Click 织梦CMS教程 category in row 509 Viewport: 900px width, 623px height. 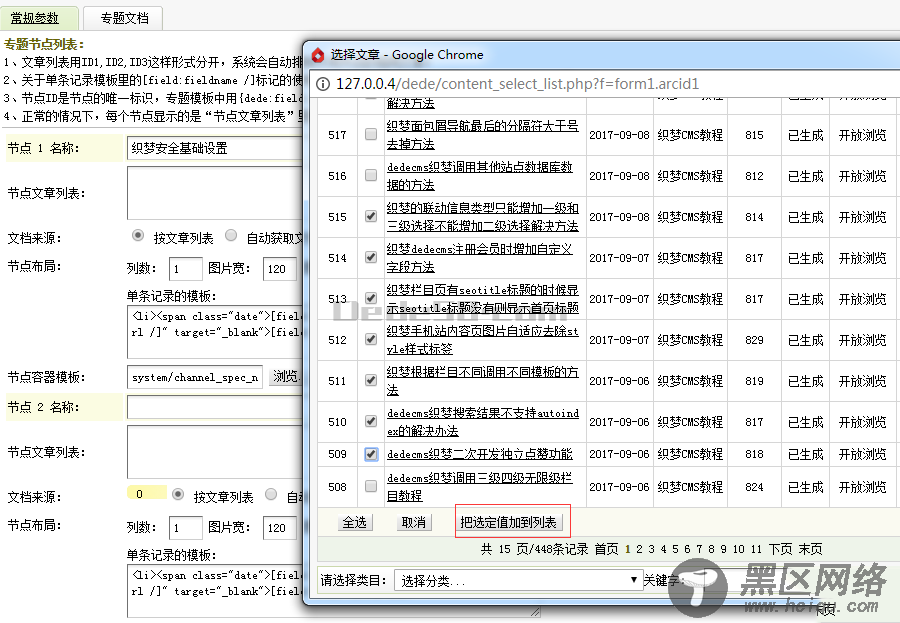pyautogui.click(x=690, y=454)
